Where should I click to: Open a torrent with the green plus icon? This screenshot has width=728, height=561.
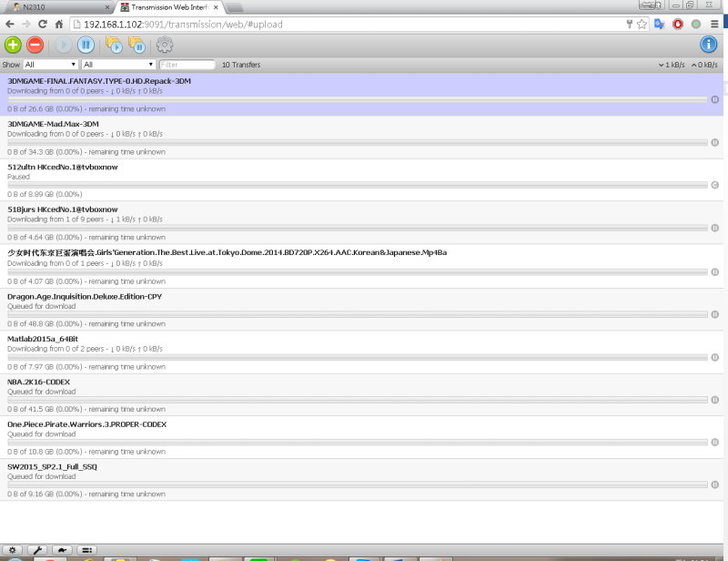coord(13,45)
